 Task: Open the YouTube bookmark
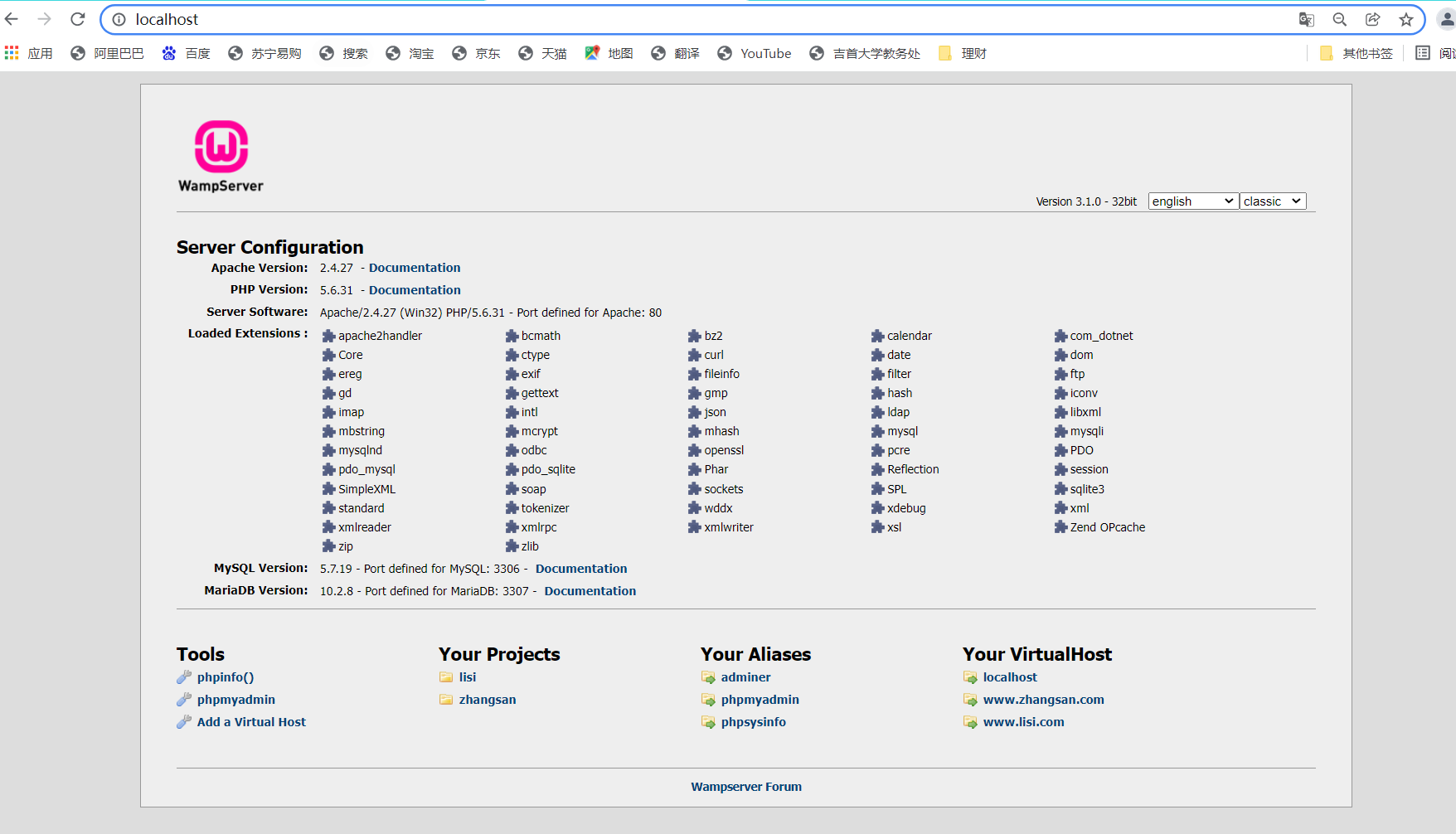[755, 53]
